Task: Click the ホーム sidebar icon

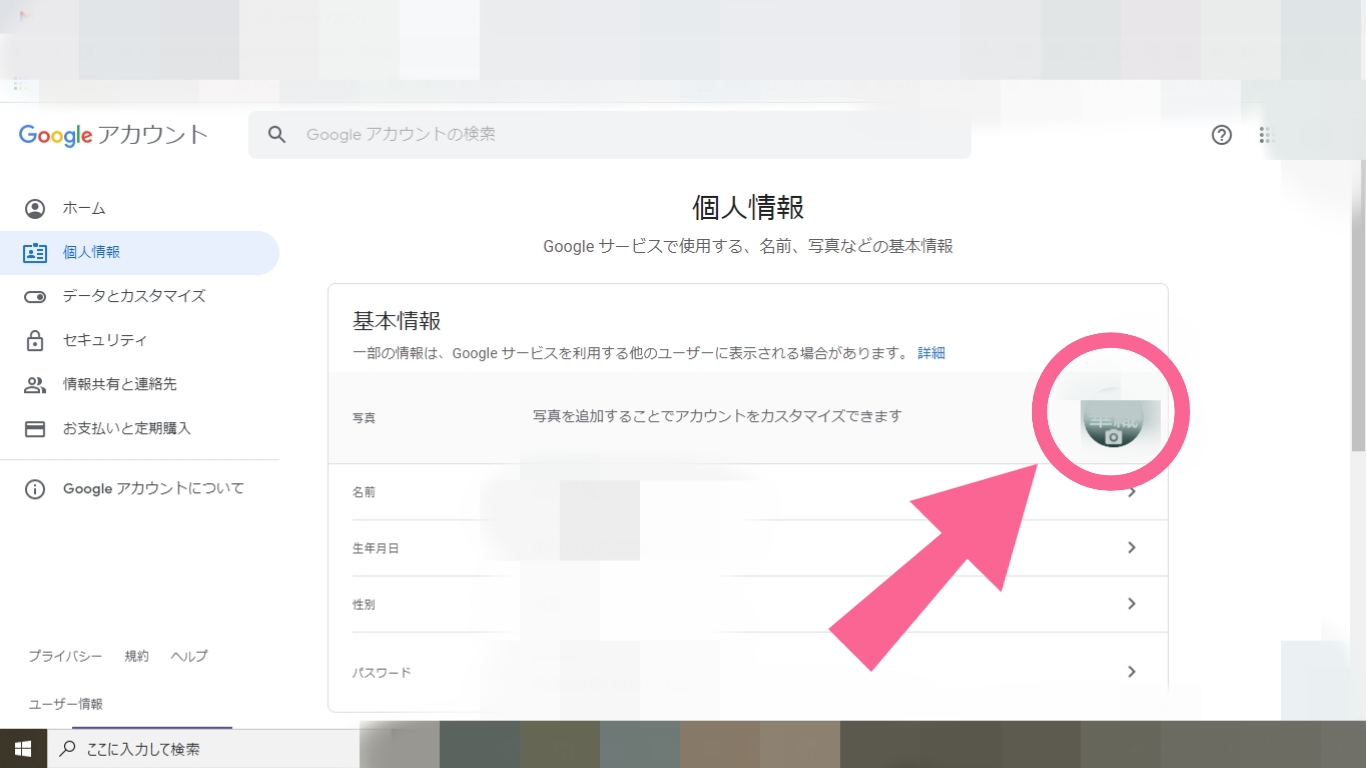Action: pyautogui.click(x=35, y=209)
